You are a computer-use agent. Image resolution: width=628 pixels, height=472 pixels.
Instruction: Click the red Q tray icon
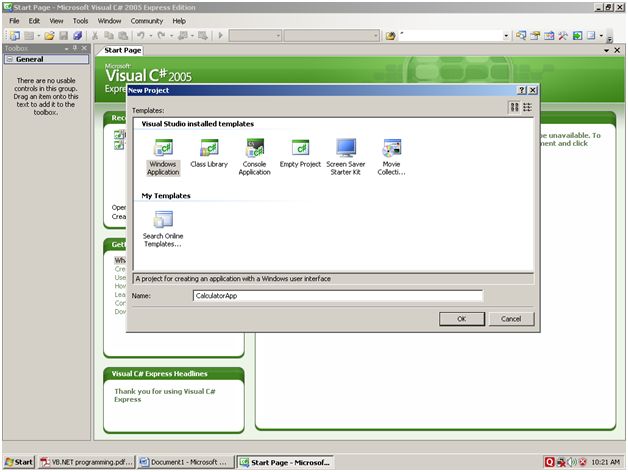tap(550, 462)
